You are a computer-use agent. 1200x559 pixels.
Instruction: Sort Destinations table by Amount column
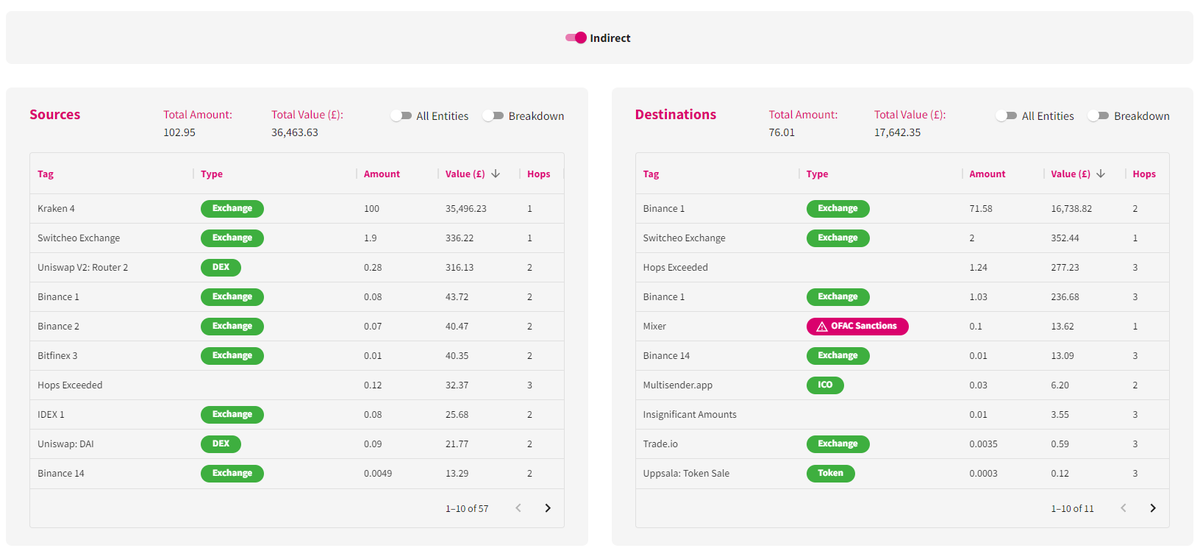click(987, 174)
